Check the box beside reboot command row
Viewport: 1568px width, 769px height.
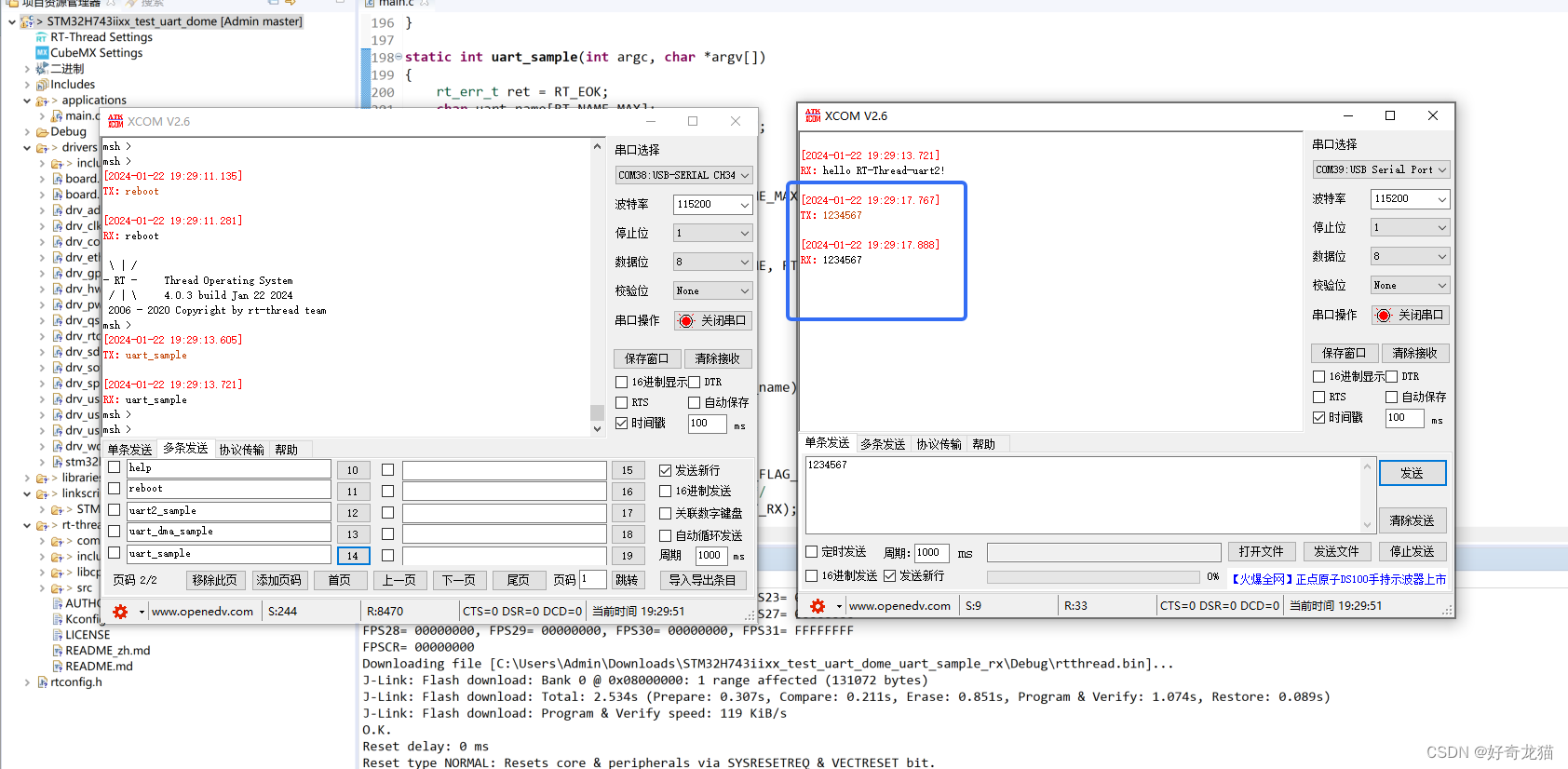(x=115, y=488)
